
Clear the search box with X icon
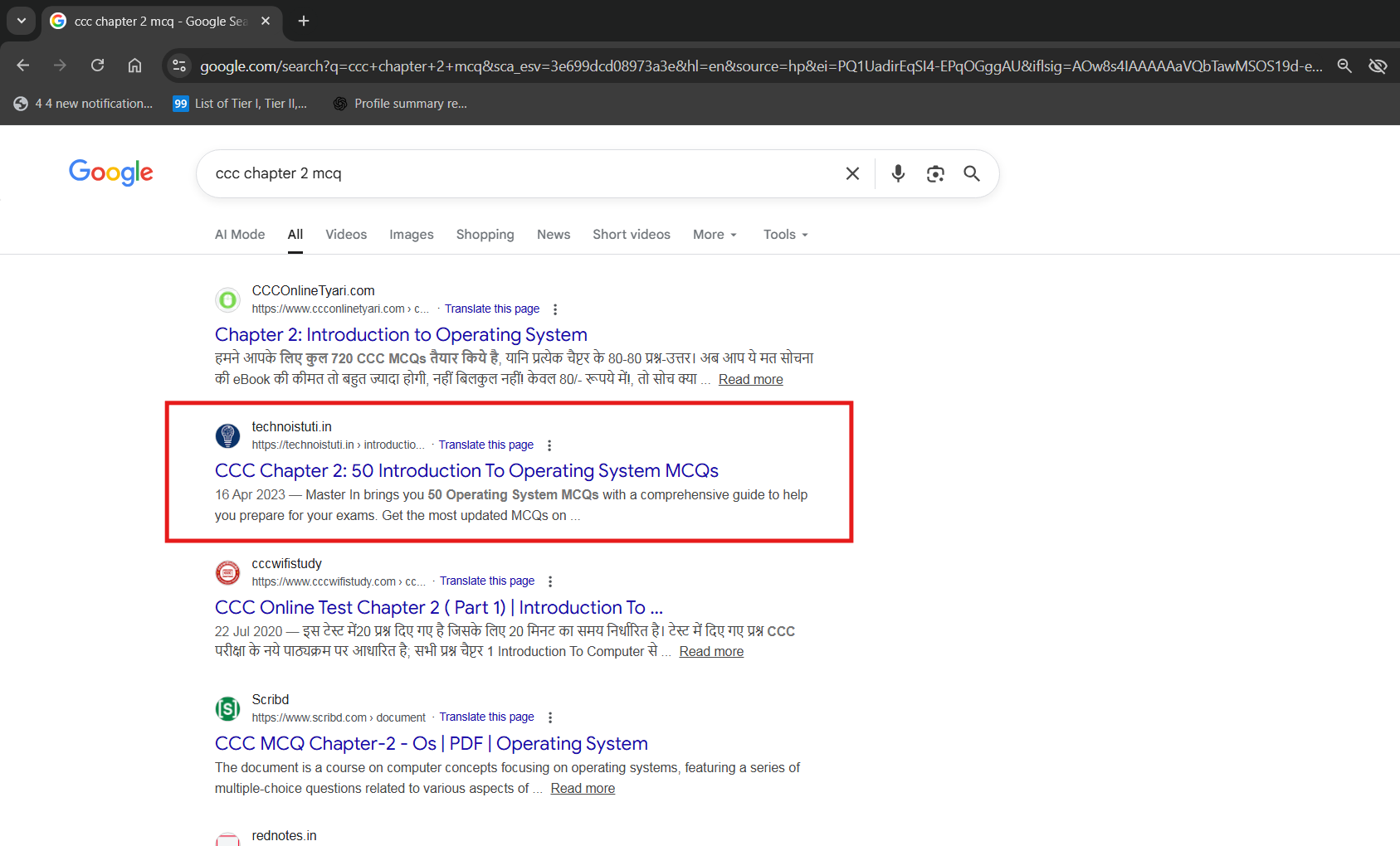click(x=852, y=173)
